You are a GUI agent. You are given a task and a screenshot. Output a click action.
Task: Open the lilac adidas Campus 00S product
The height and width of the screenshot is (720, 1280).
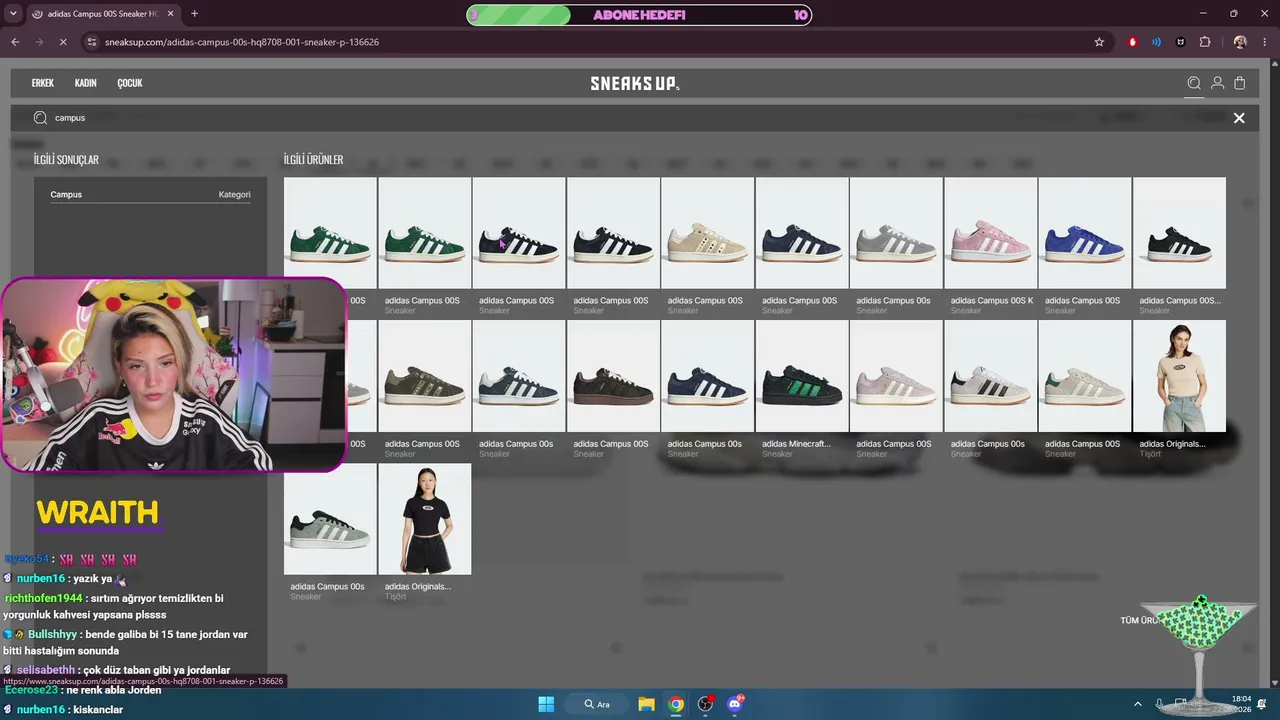[x=895, y=390]
